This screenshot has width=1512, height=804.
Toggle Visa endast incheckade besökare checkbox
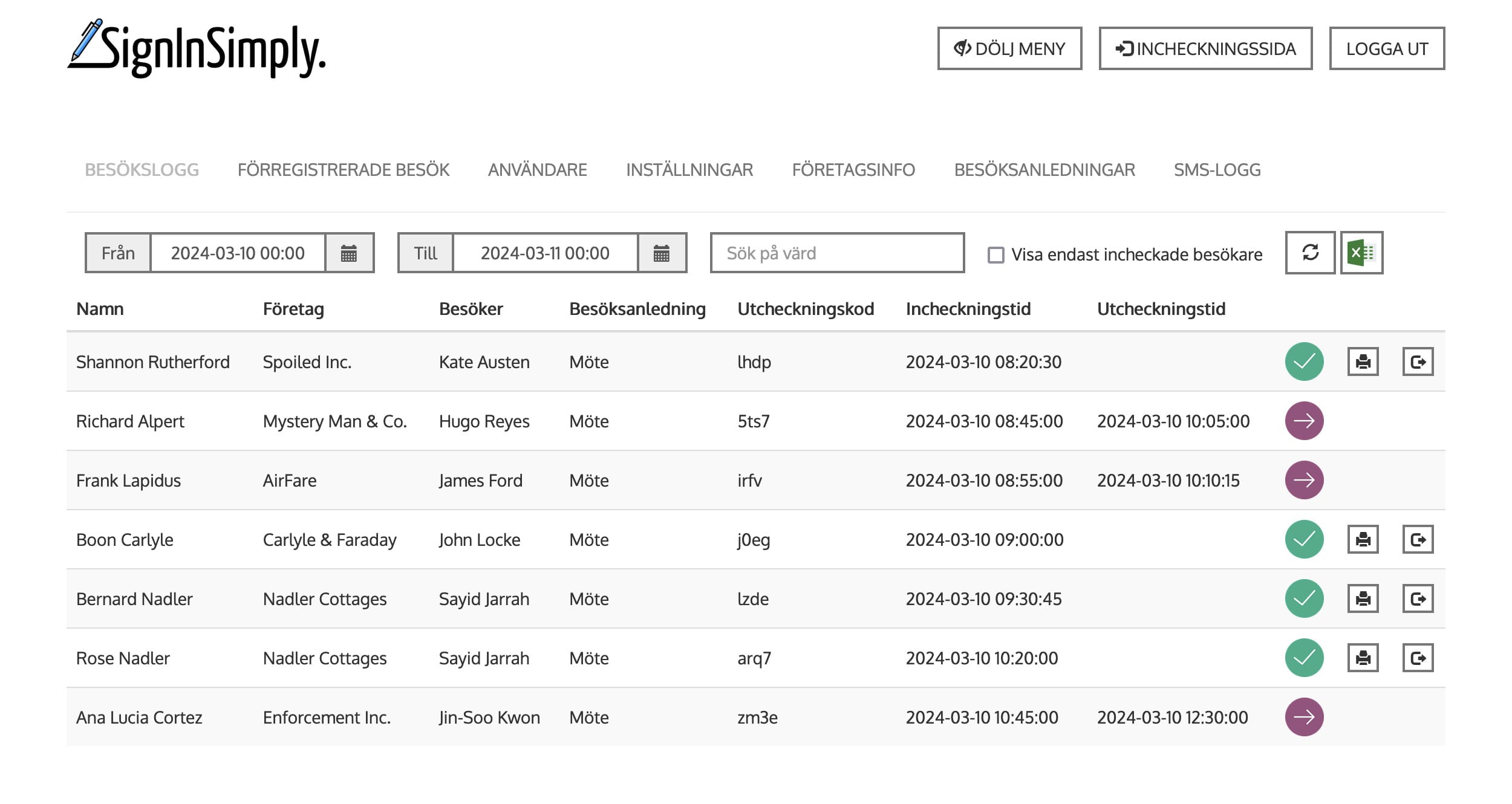[x=996, y=254]
